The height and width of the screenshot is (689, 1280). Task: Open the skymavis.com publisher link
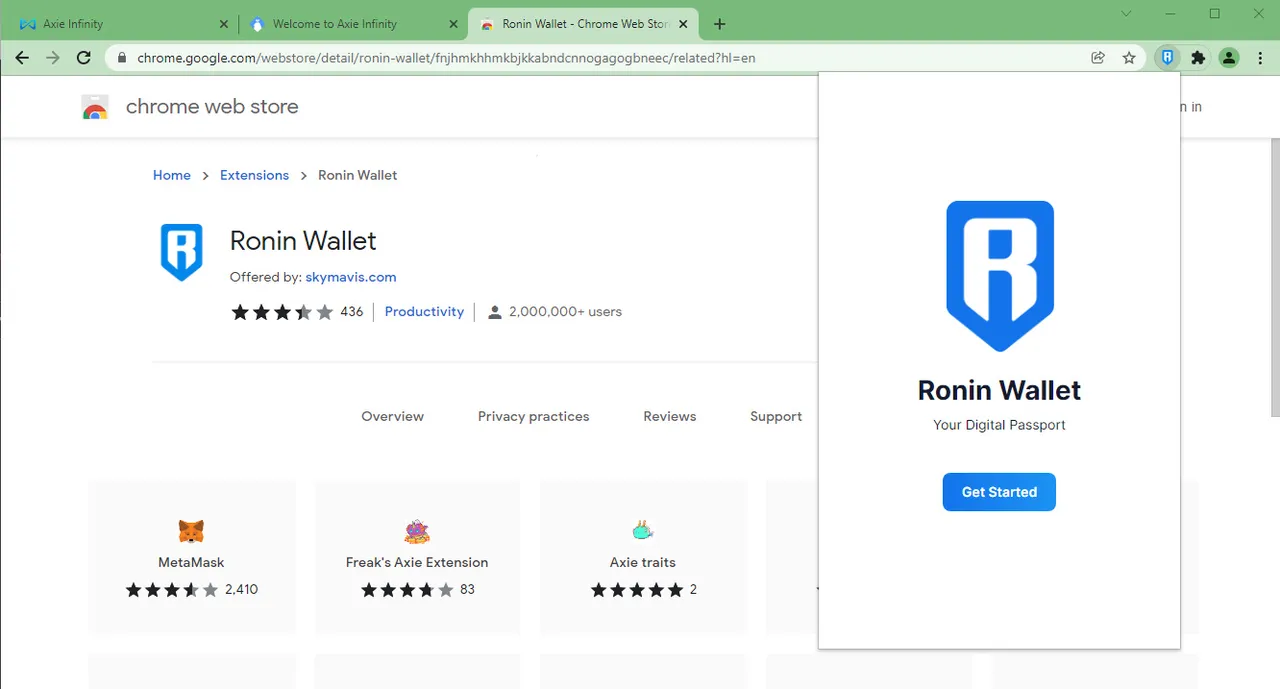(351, 277)
